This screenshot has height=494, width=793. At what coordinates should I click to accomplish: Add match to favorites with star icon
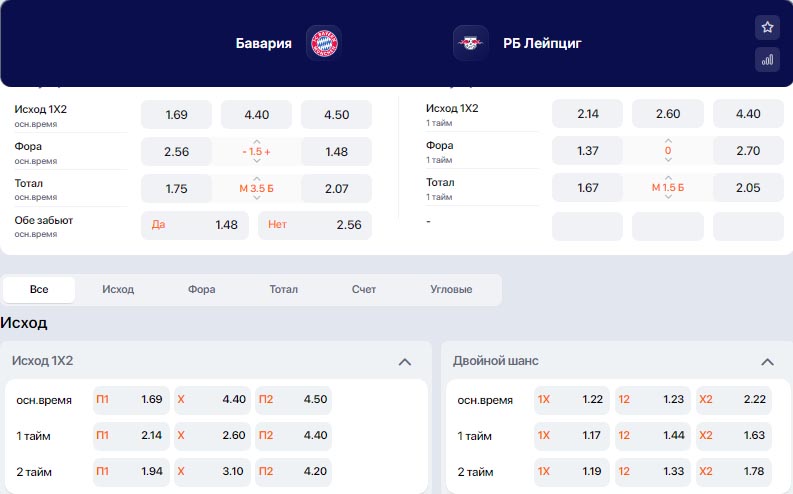[x=767, y=27]
